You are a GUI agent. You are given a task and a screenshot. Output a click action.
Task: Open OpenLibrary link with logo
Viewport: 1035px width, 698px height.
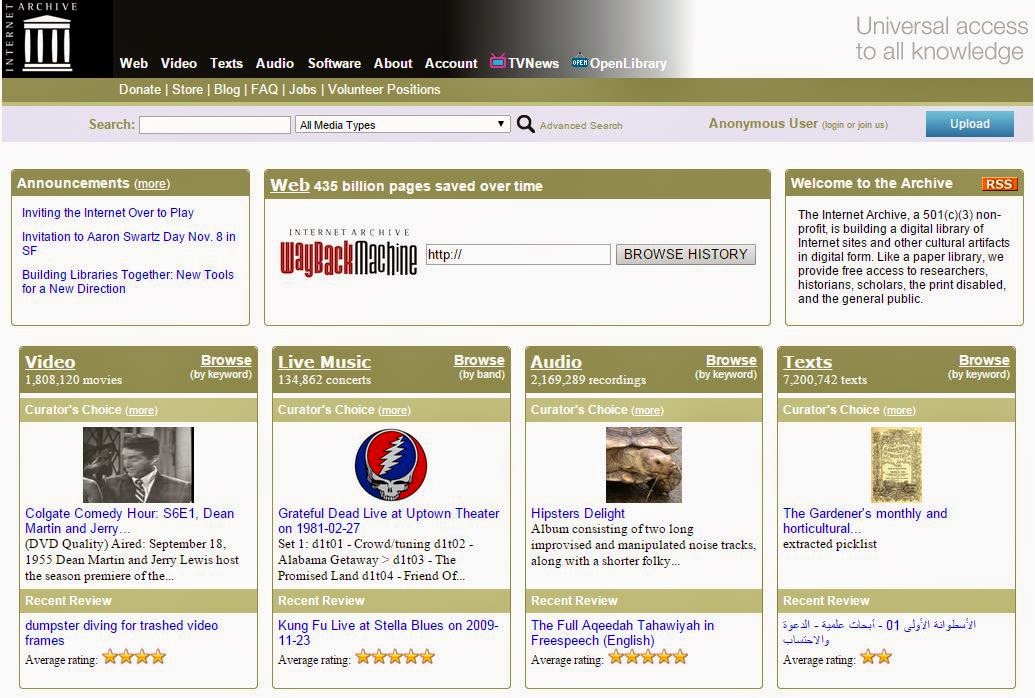point(619,63)
